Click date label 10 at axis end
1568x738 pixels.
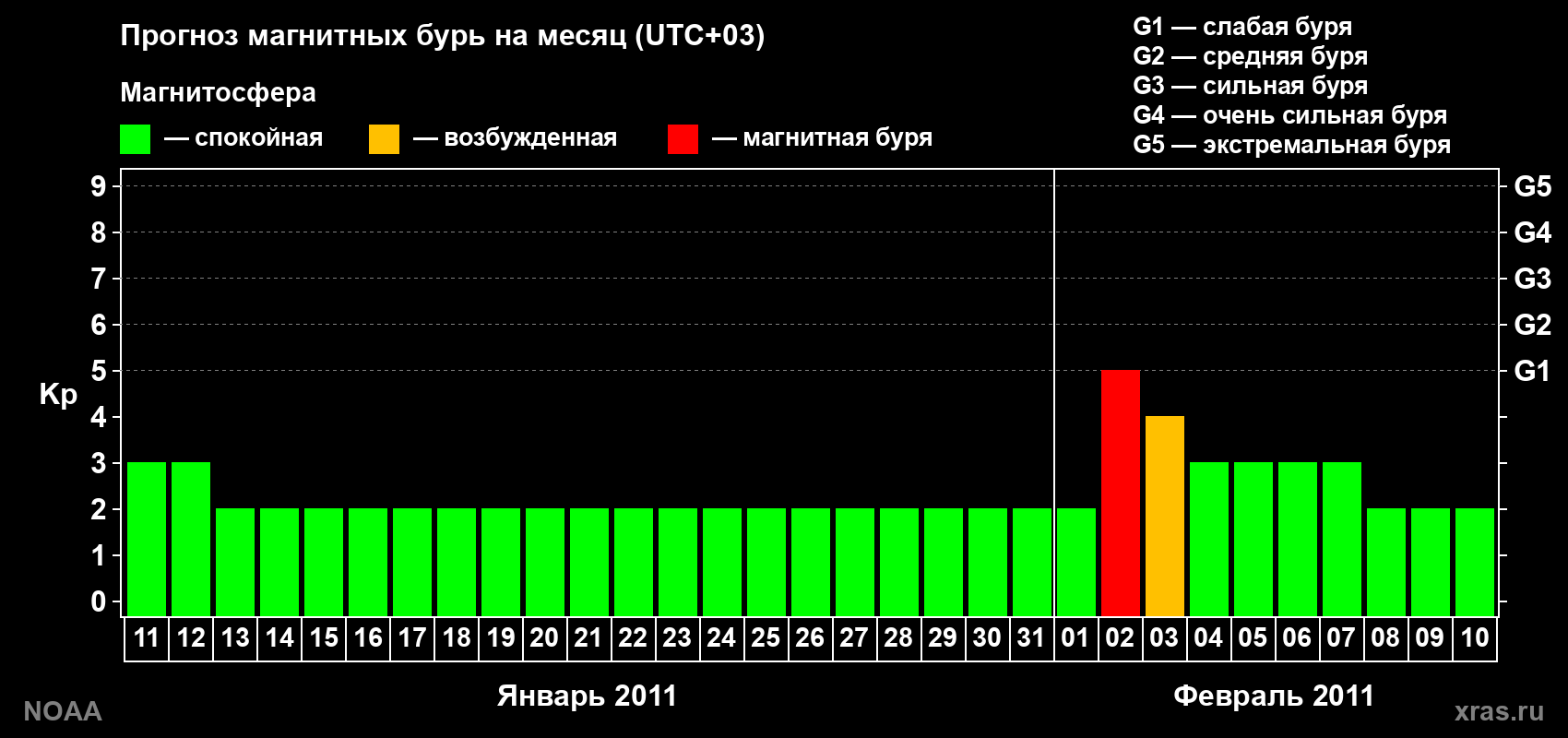1474,638
